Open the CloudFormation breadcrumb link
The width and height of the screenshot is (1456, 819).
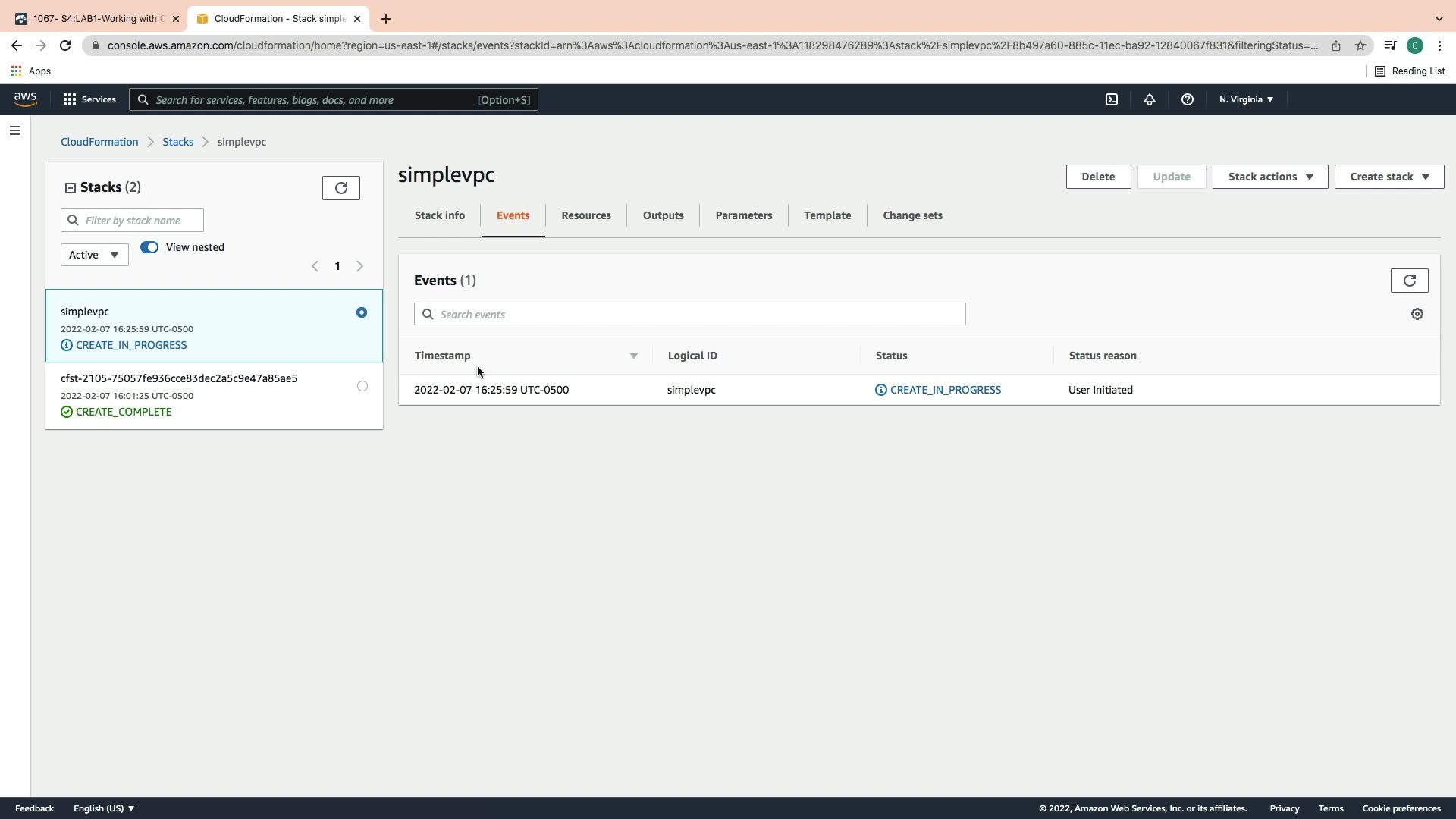(99, 142)
